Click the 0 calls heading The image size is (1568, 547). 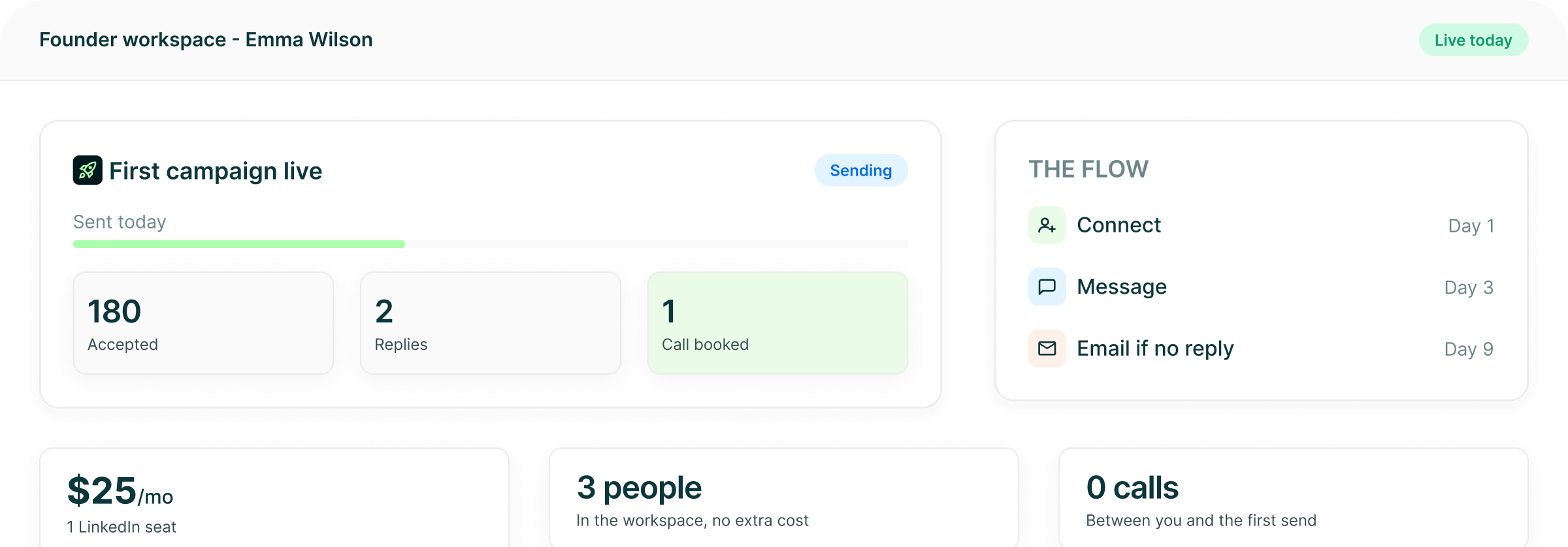coord(1132,488)
